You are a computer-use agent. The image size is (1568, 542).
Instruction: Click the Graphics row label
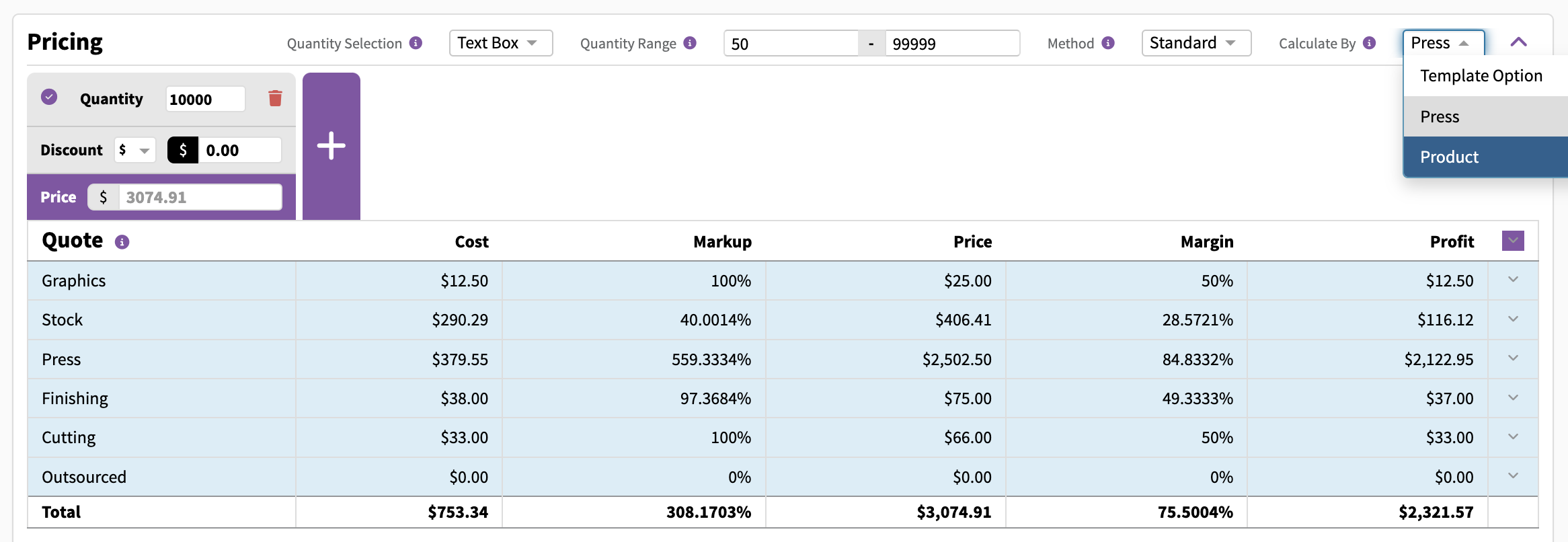click(x=73, y=281)
